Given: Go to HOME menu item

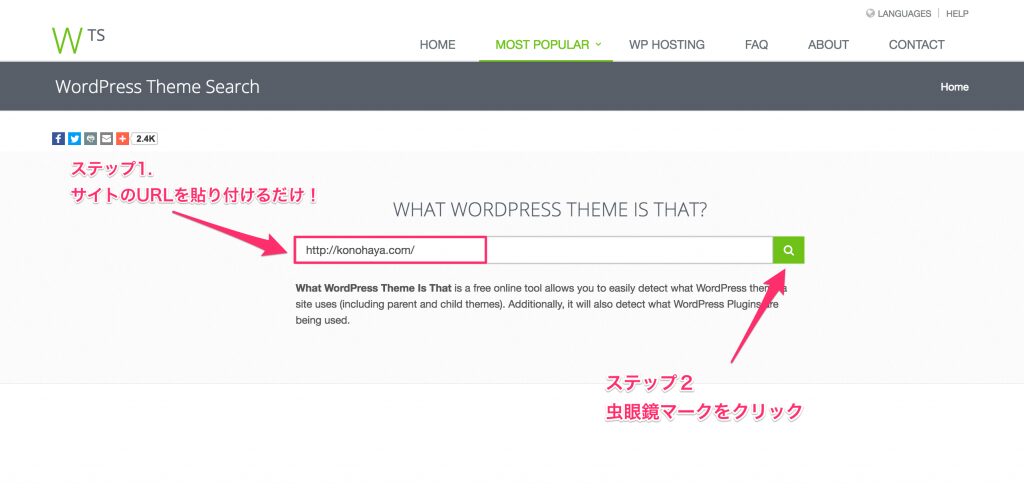Looking at the screenshot, I should tap(438, 44).
